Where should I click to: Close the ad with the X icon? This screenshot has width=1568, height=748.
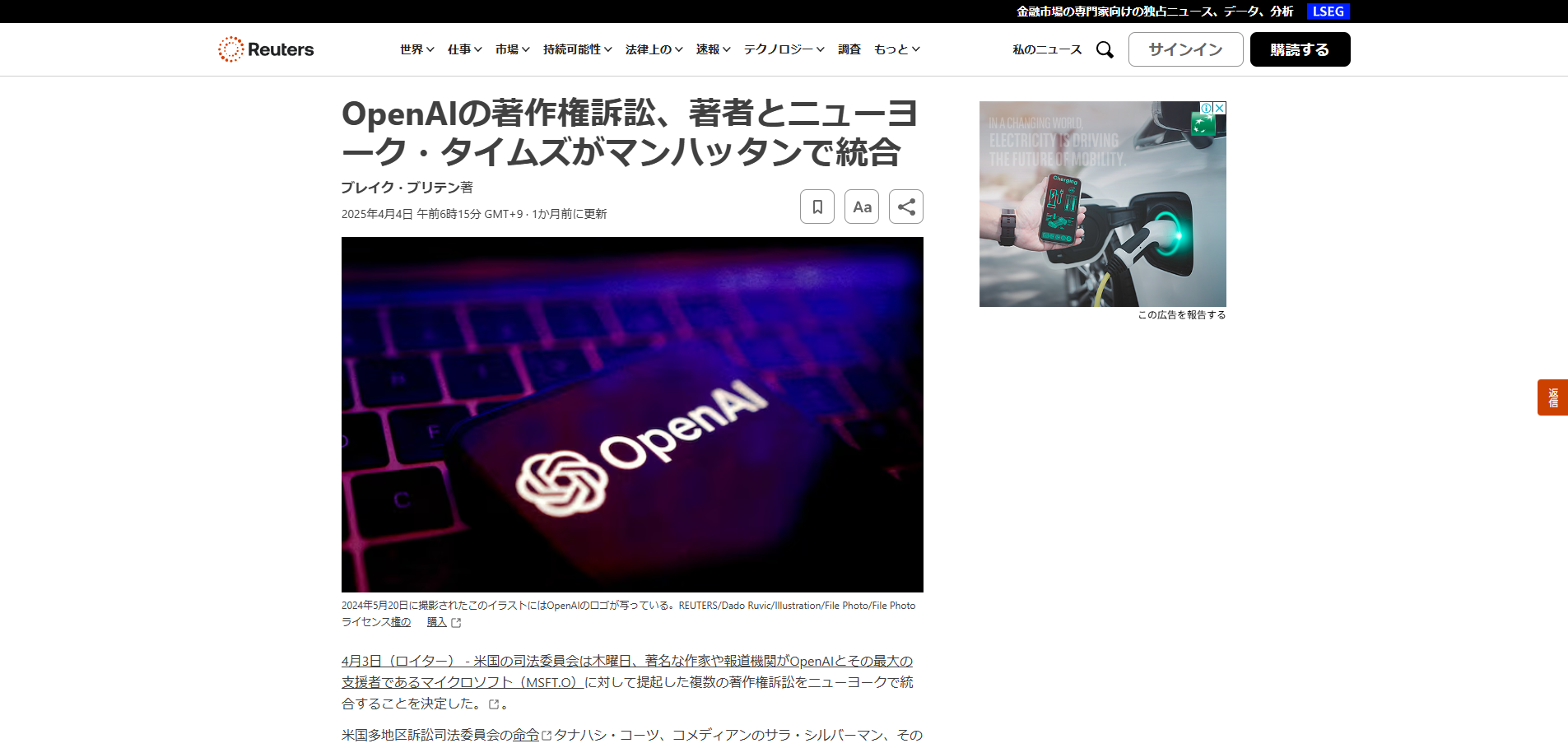click(x=1220, y=108)
